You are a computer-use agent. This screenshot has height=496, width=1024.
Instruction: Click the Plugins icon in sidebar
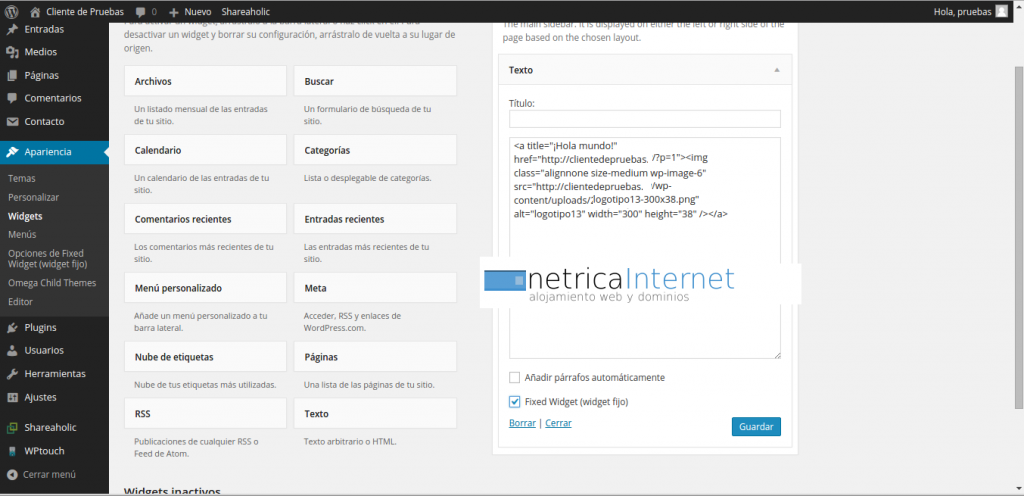(12, 327)
